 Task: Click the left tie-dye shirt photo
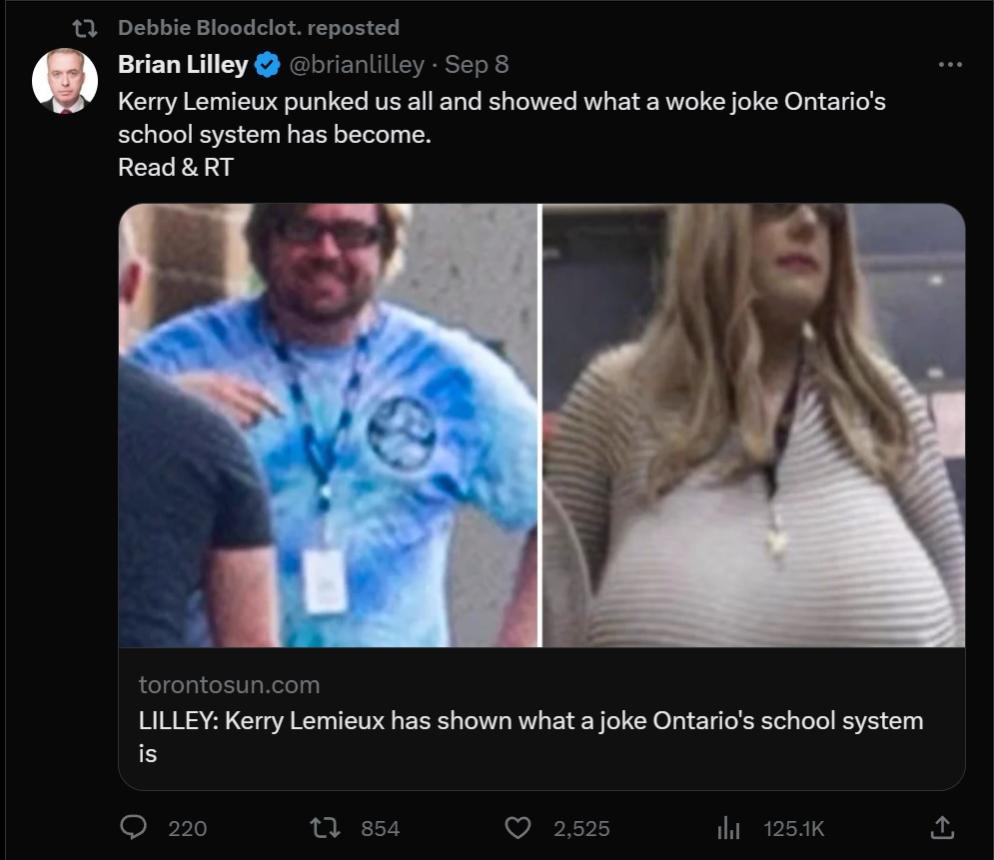(328, 425)
